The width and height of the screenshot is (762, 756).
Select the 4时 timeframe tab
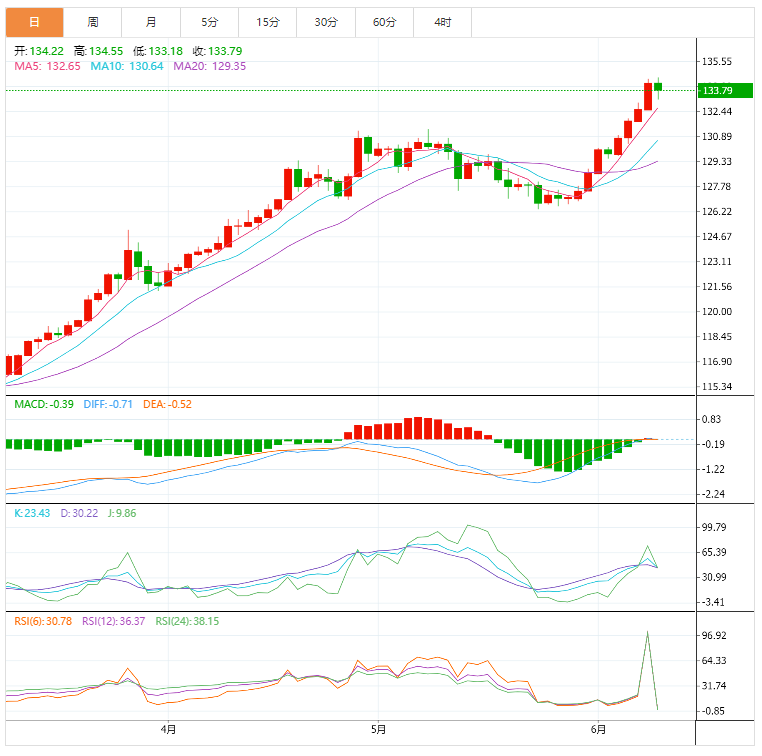click(443, 22)
